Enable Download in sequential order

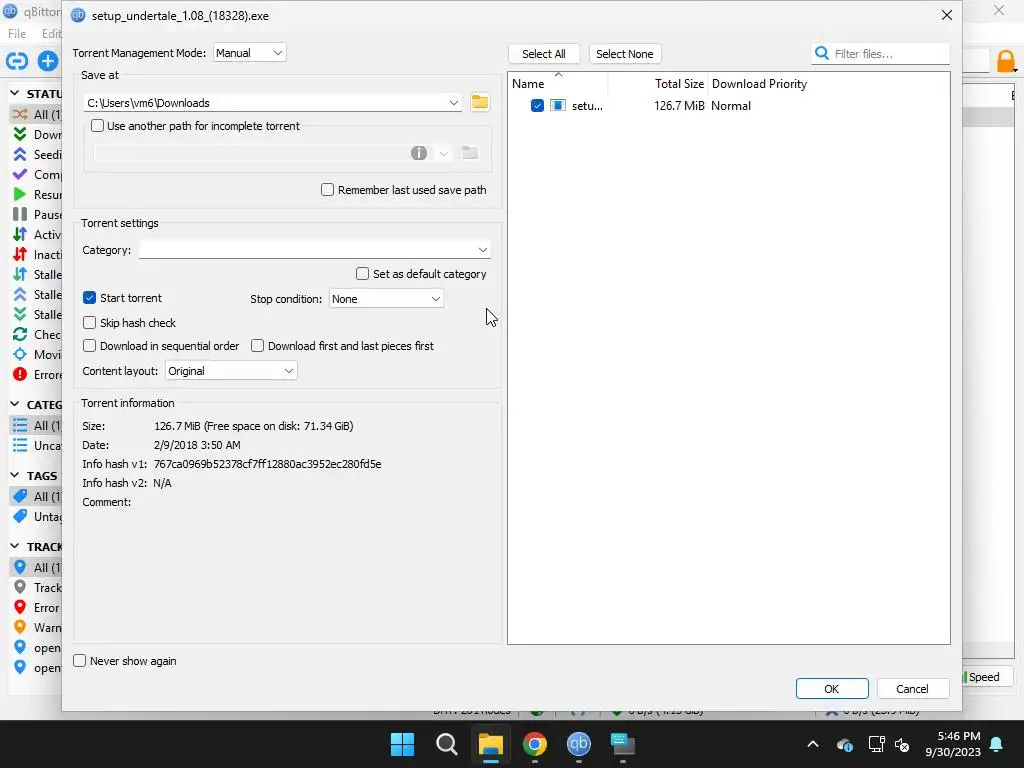pyautogui.click(x=89, y=345)
